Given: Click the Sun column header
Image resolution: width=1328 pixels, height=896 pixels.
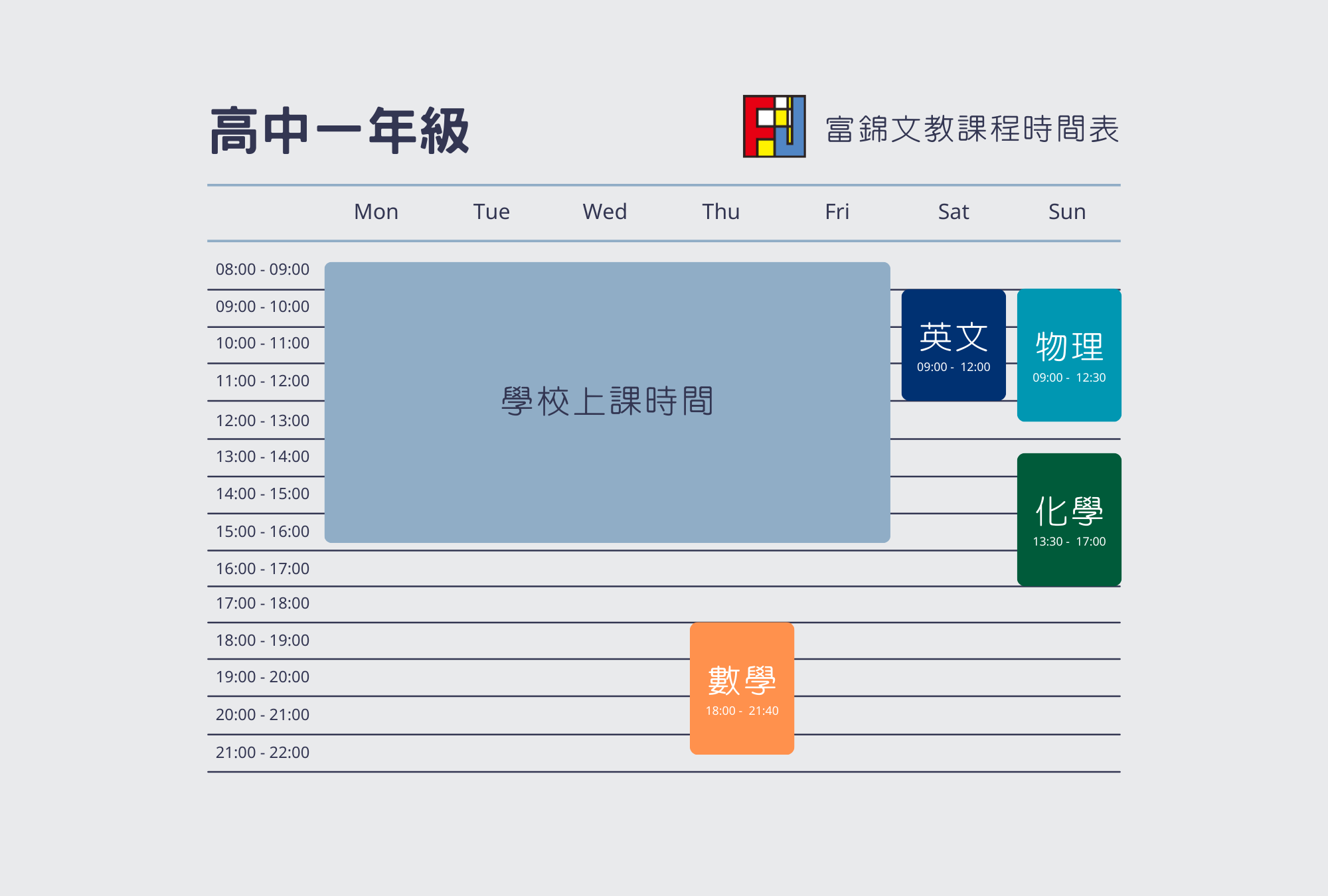Looking at the screenshot, I should [x=1067, y=212].
